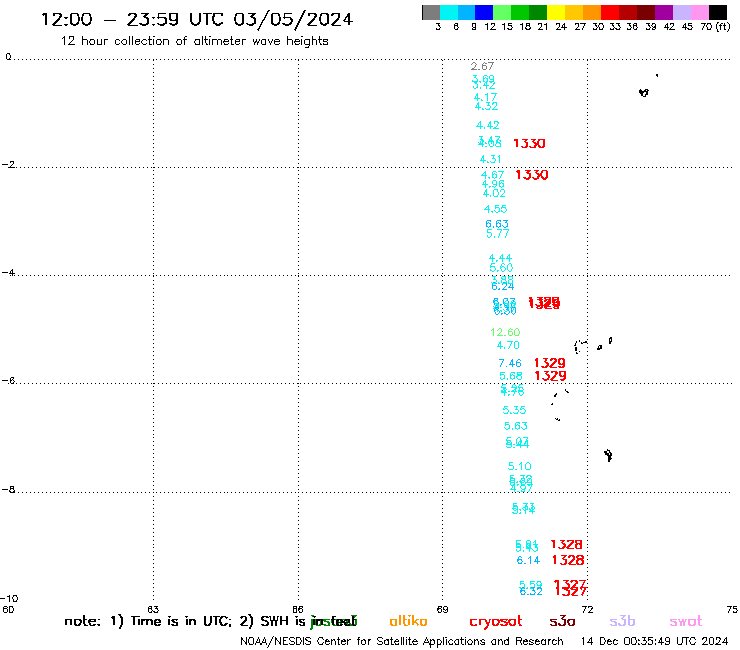Click the wave height value '4.32'
The height and width of the screenshot is (650, 740).
coord(487,106)
